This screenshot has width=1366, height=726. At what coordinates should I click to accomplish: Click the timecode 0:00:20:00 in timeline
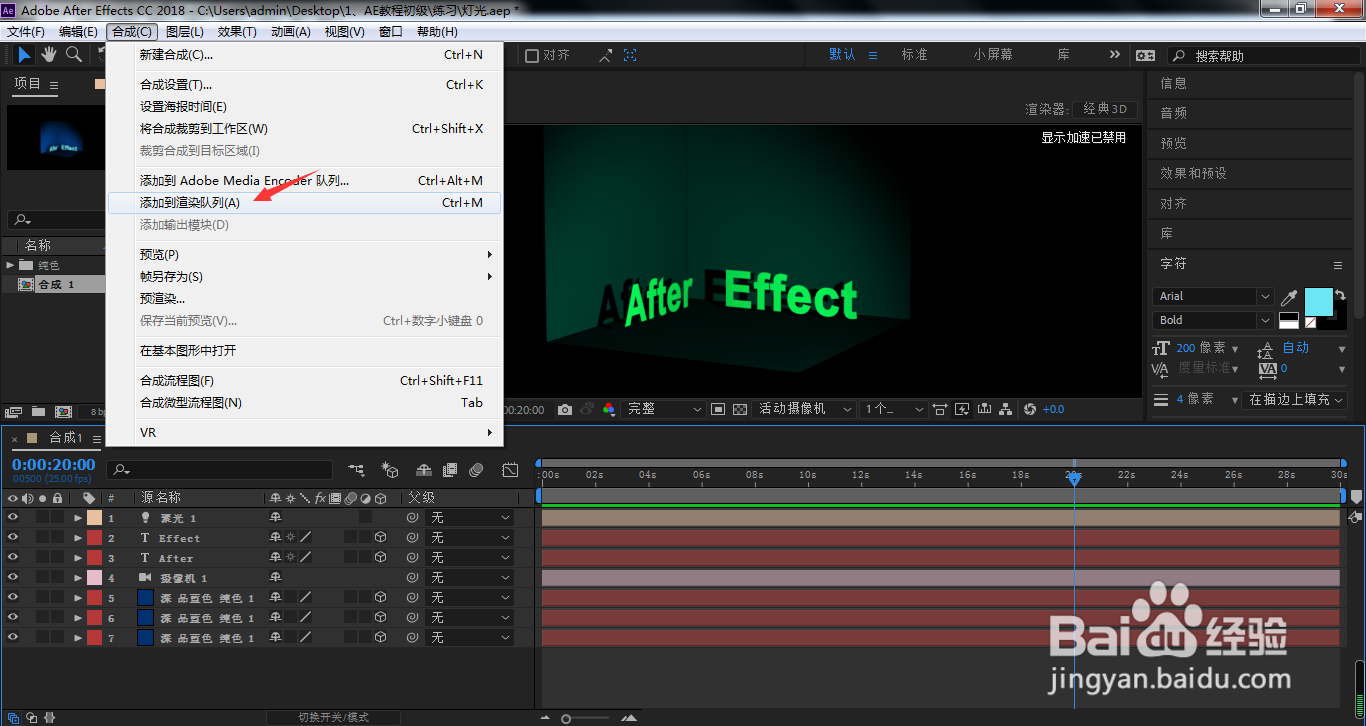point(54,465)
